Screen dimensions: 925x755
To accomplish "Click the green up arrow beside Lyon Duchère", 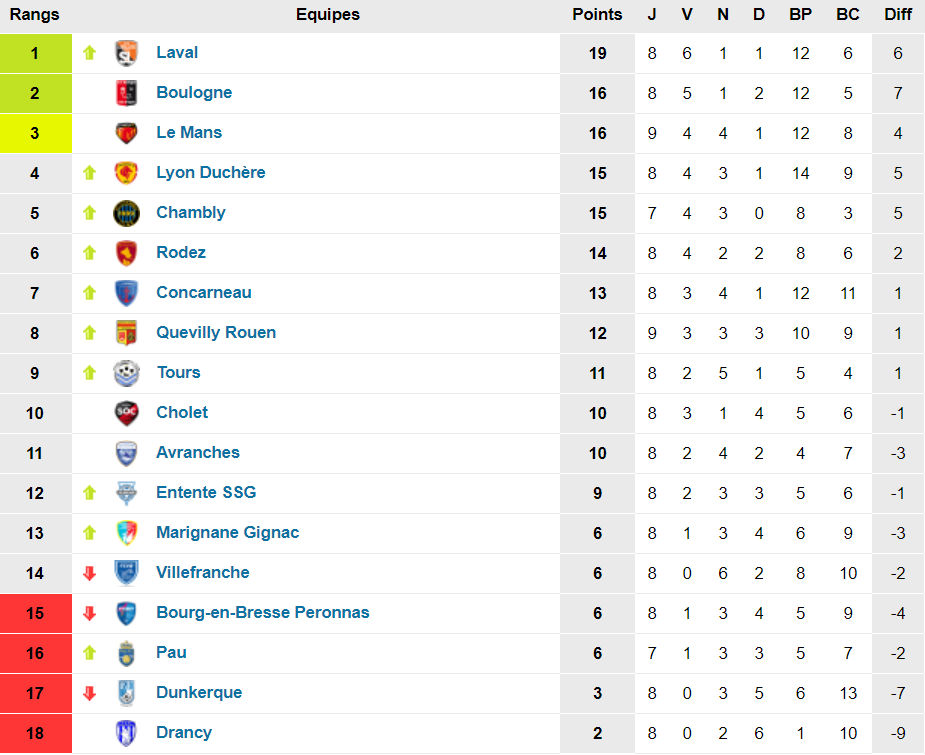I will click(x=89, y=173).
